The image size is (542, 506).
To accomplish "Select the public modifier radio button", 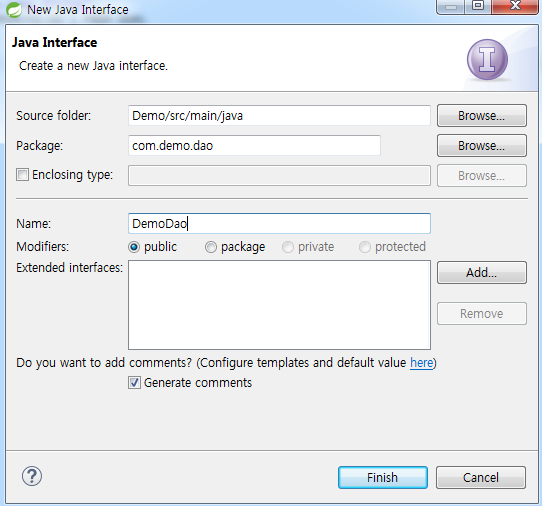I will point(134,247).
